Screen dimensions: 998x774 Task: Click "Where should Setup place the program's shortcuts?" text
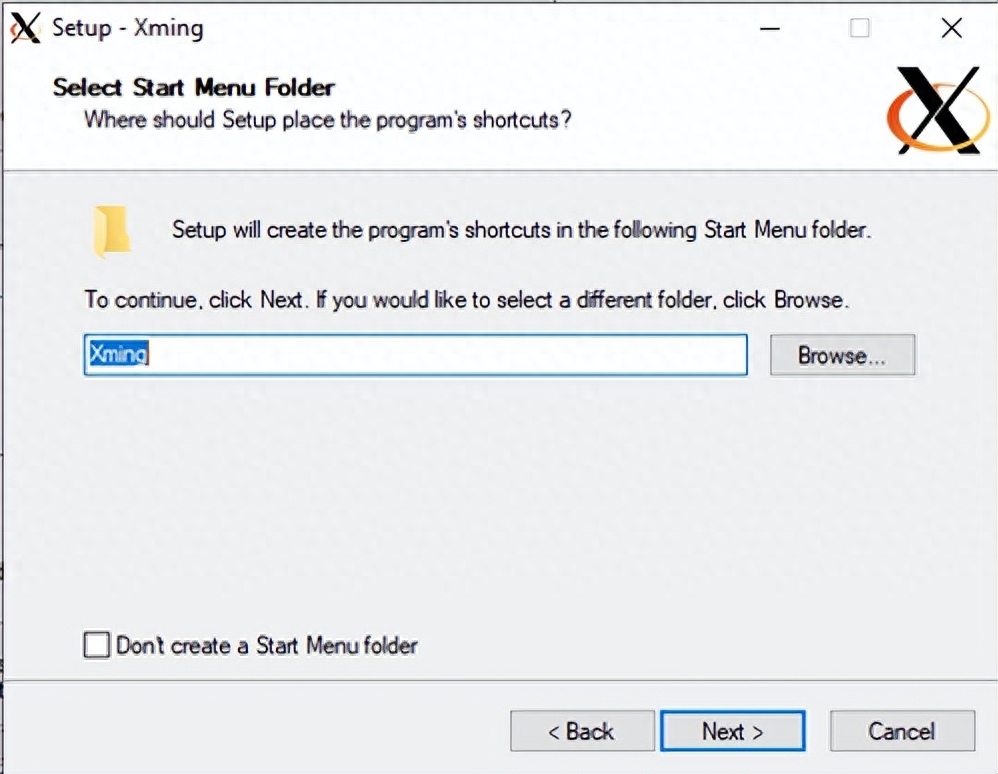click(328, 120)
